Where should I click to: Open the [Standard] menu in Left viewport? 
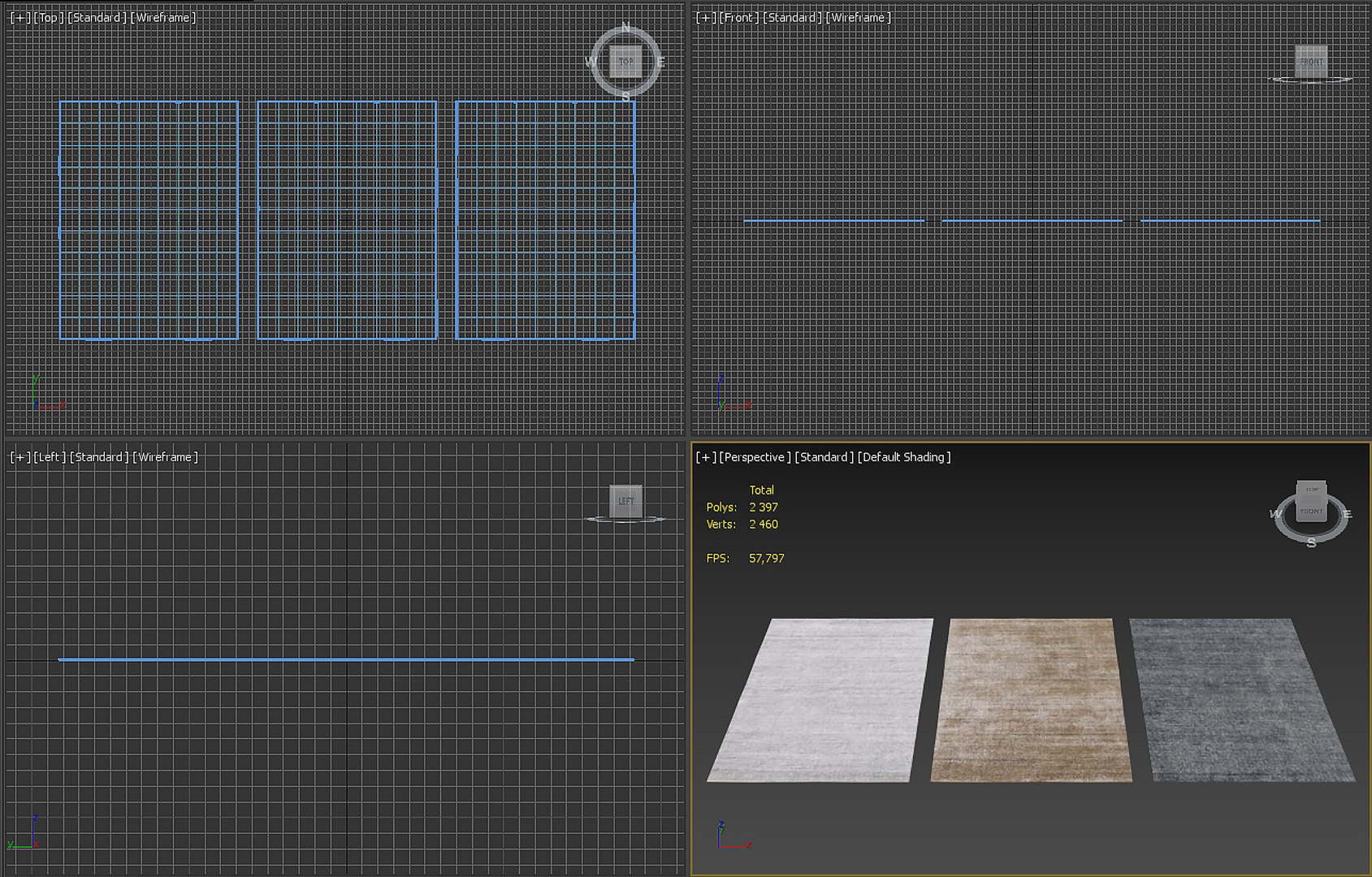(x=99, y=457)
